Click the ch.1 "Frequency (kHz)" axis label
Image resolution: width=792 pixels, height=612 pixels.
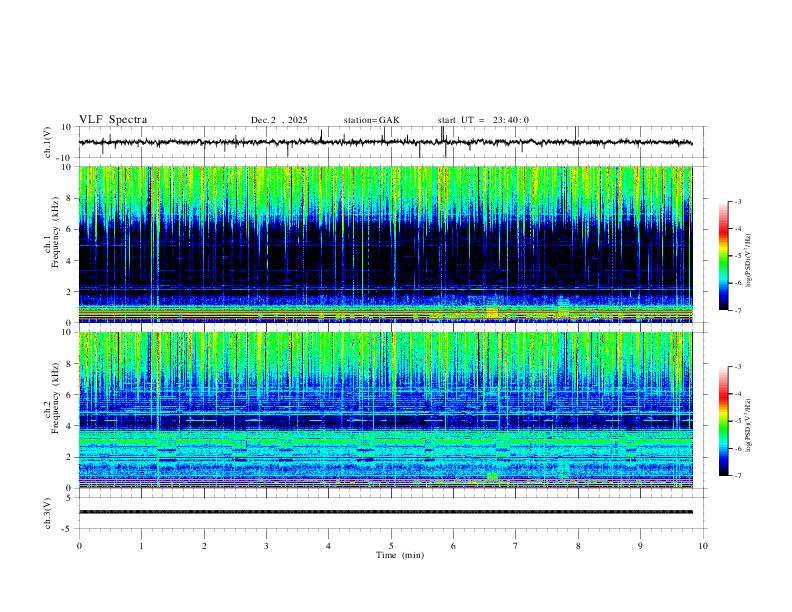tap(55, 232)
